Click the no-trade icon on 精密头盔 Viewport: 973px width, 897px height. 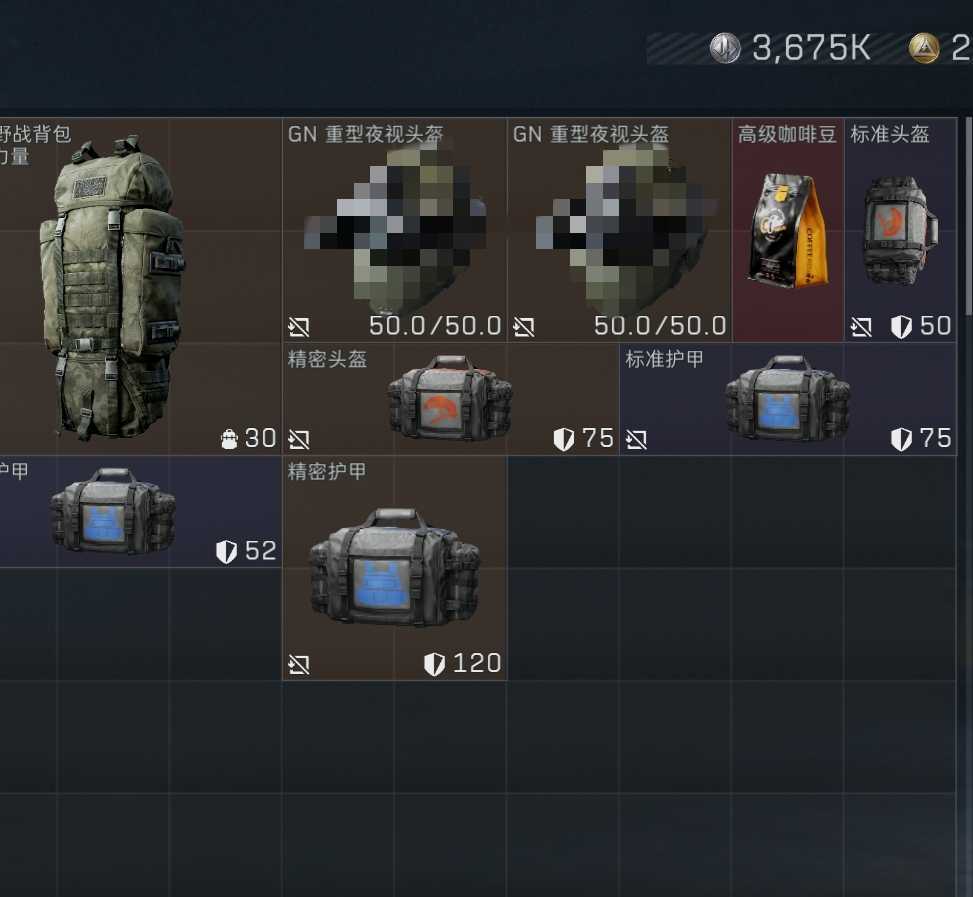(x=298, y=440)
